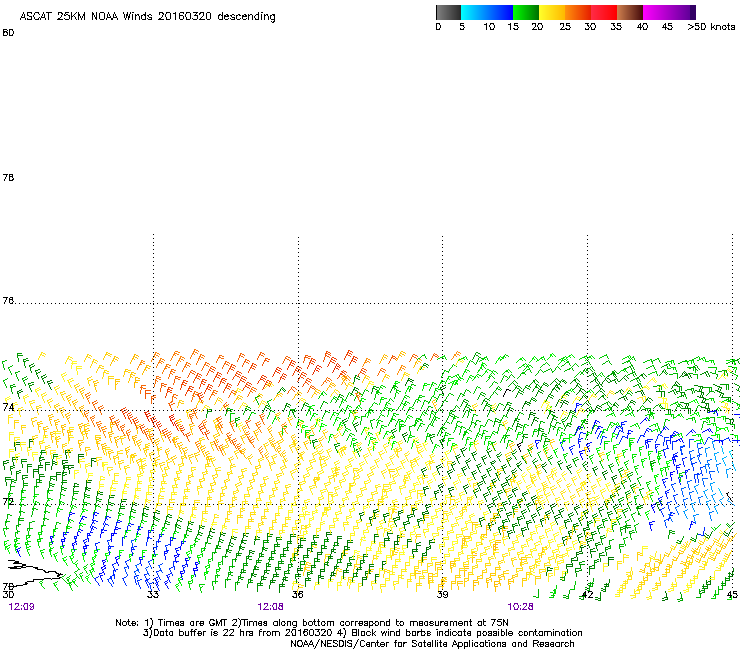Click the purple time stamp '10:28'
740x650 pixels.
click(x=521, y=607)
